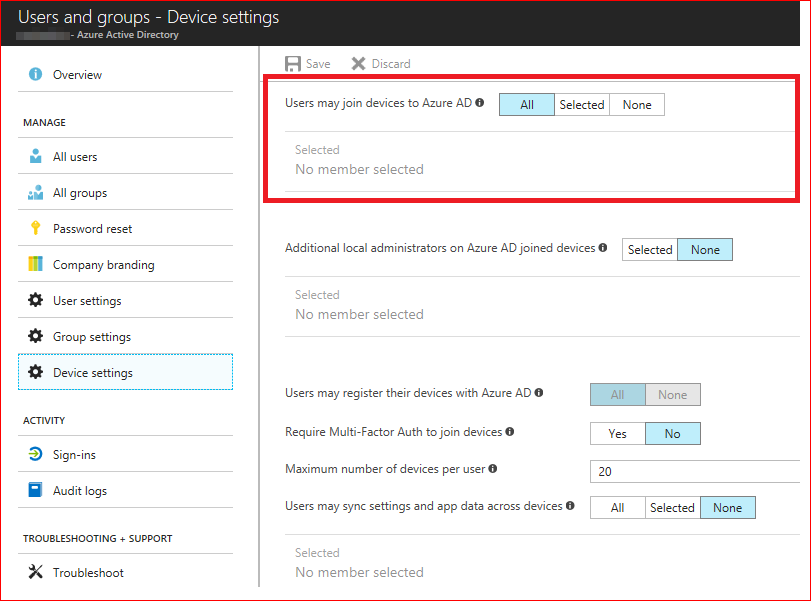
Task: Click the Overview info icon
Action: 36,75
